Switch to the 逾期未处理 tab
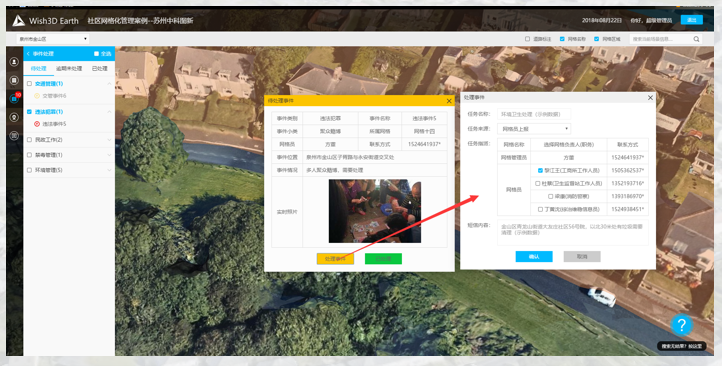This screenshot has height=366, width=722. [x=69, y=69]
